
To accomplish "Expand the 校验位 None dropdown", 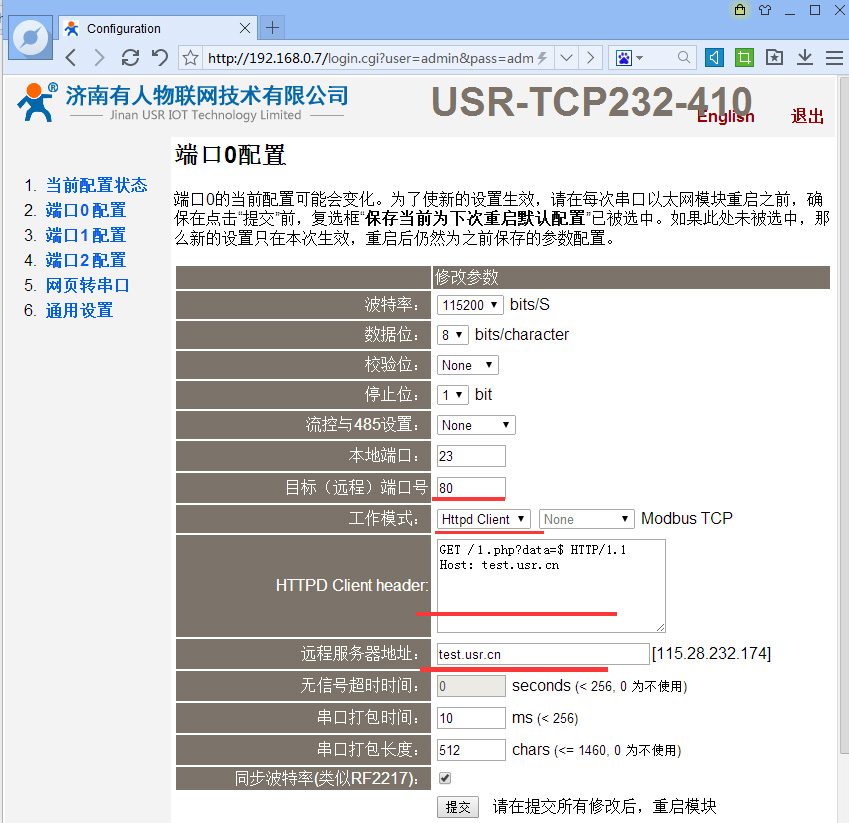I will point(467,365).
